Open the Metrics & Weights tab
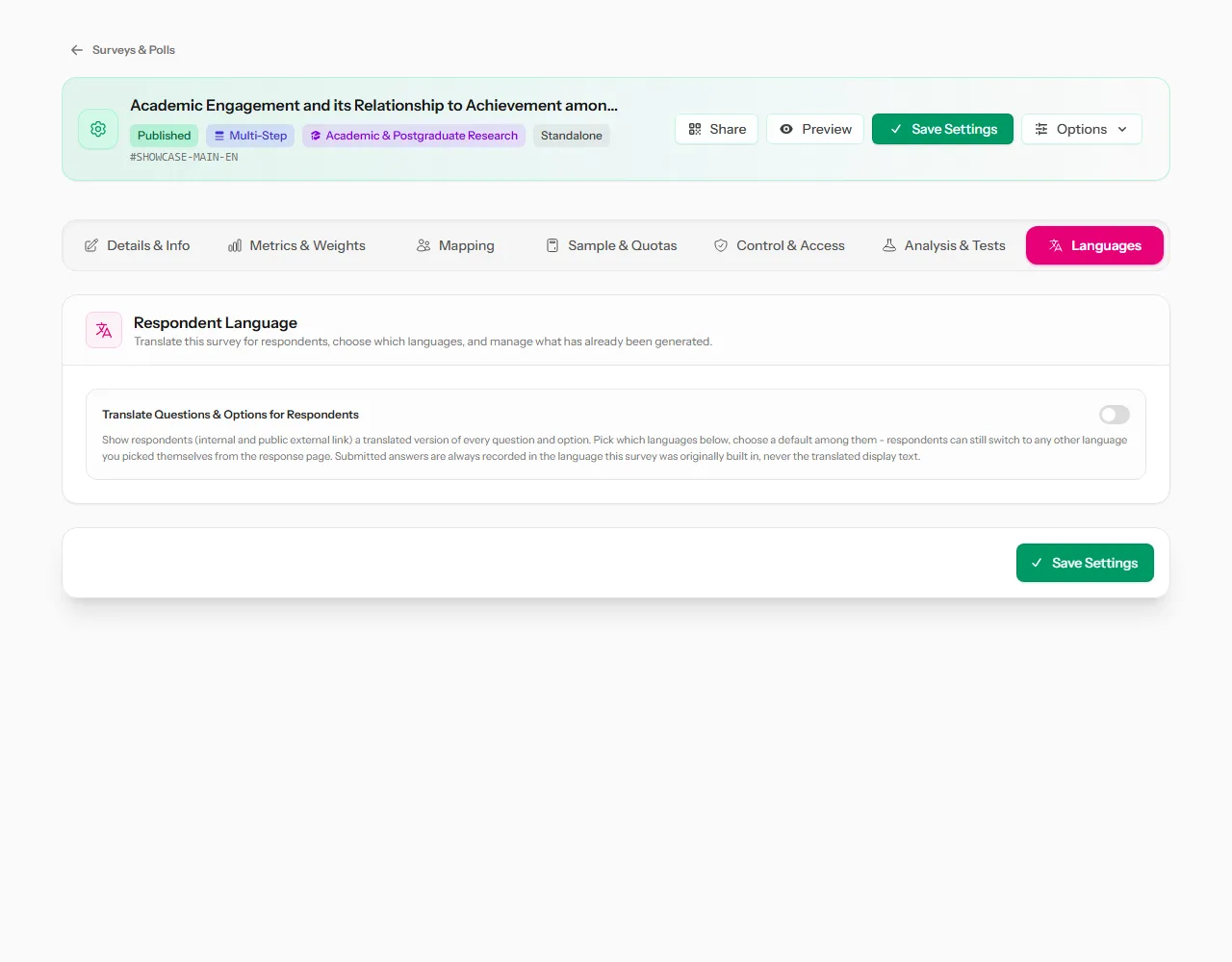1232x962 pixels. coord(296,245)
